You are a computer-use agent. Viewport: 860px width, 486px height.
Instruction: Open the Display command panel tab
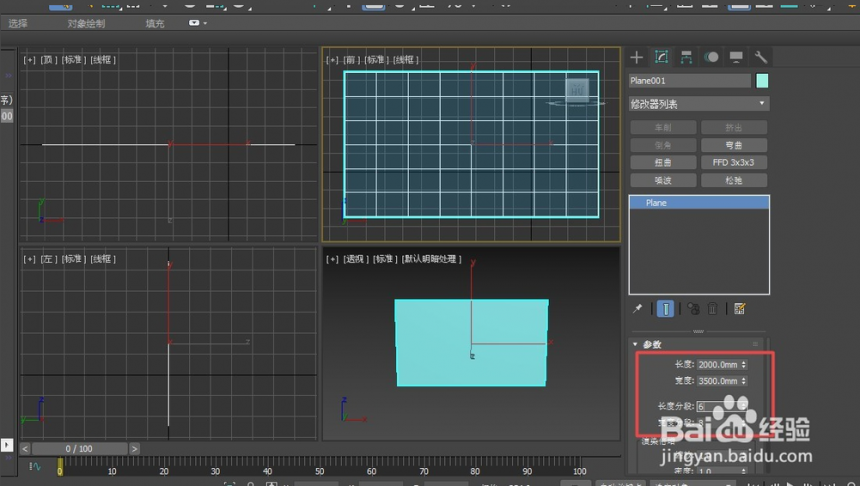[x=735, y=57]
